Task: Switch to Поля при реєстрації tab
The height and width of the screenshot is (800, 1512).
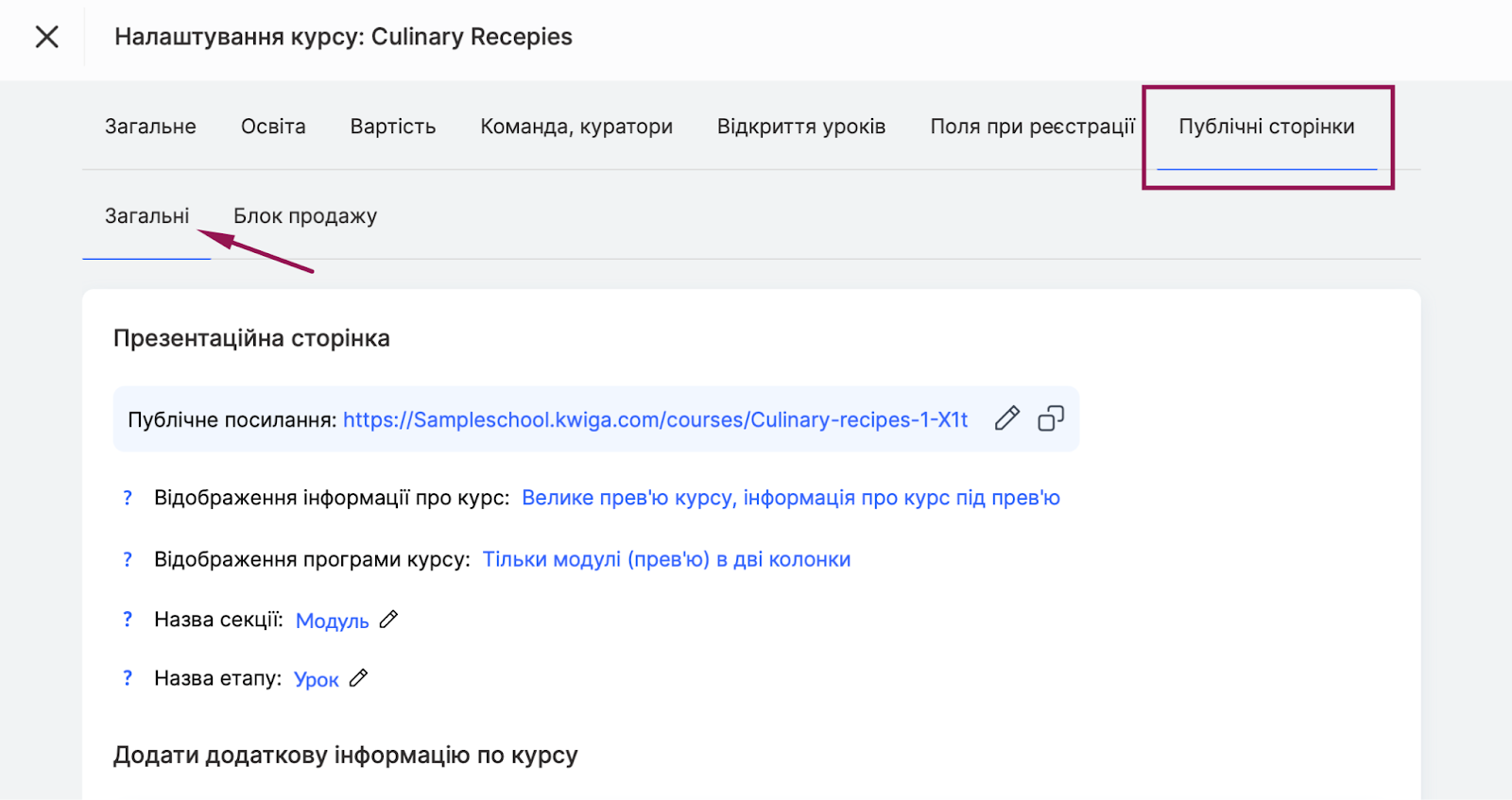Action: point(1032,127)
